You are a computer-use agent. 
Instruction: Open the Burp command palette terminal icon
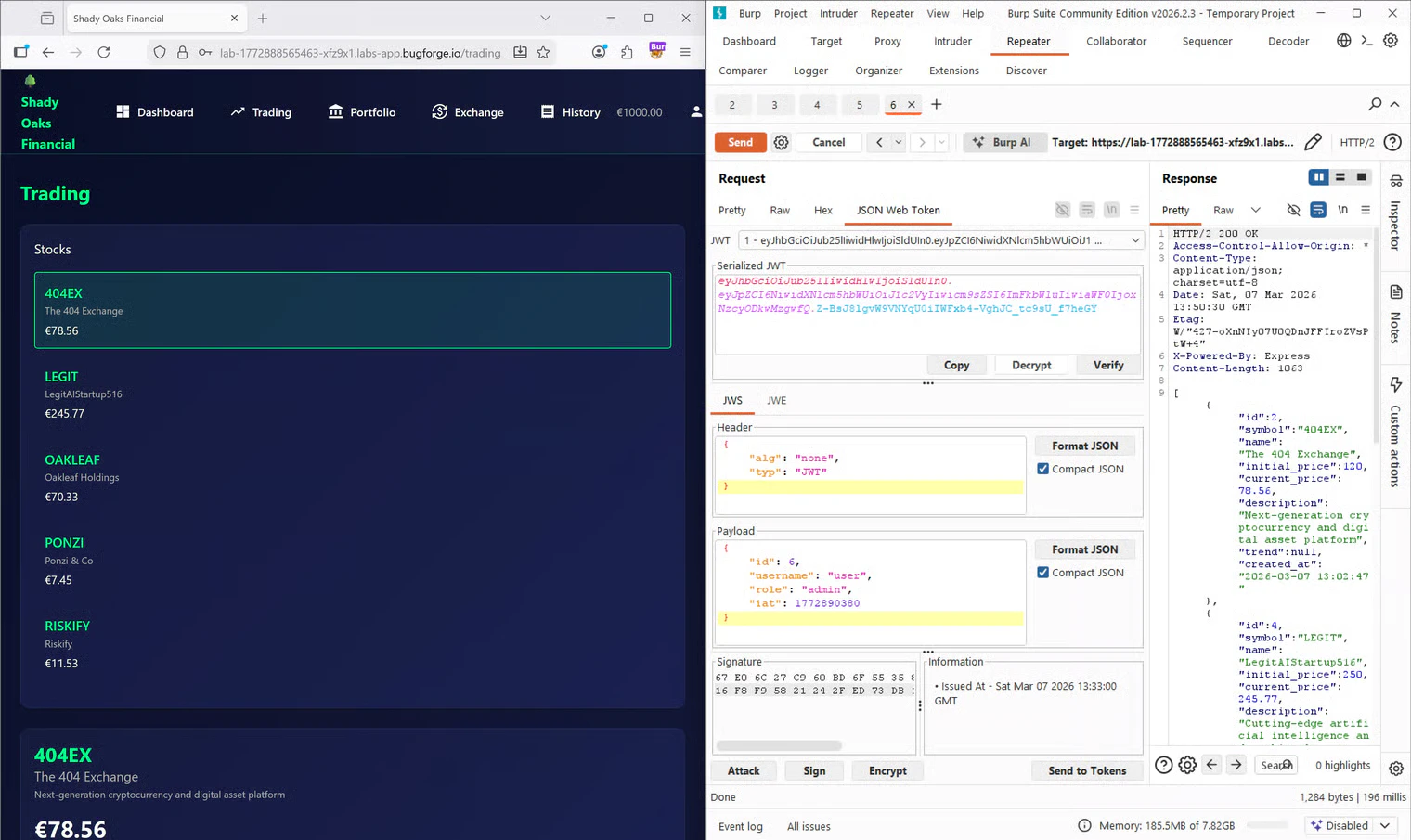pos(1366,41)
